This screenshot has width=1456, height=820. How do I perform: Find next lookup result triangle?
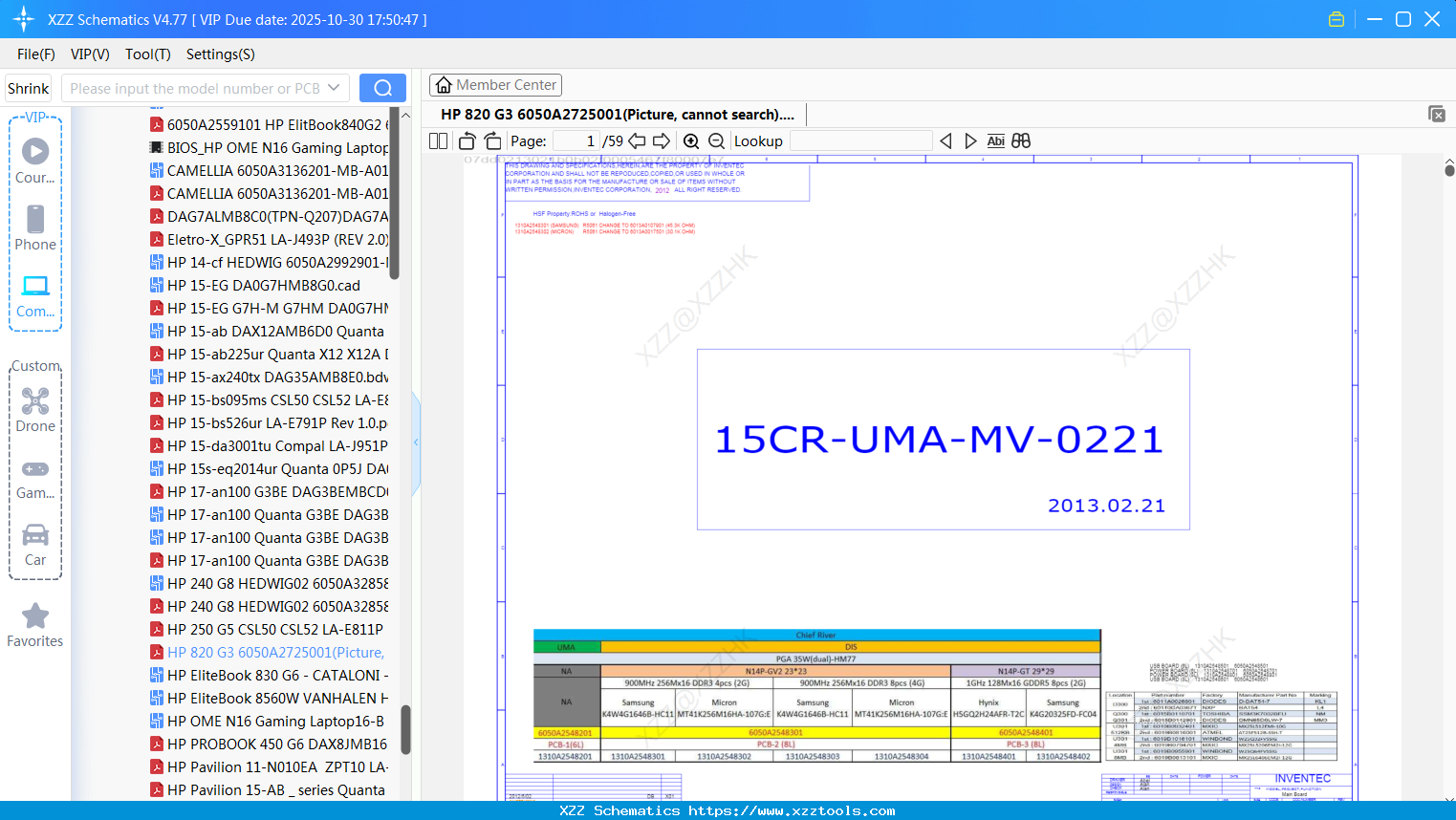tap(970, 140)
